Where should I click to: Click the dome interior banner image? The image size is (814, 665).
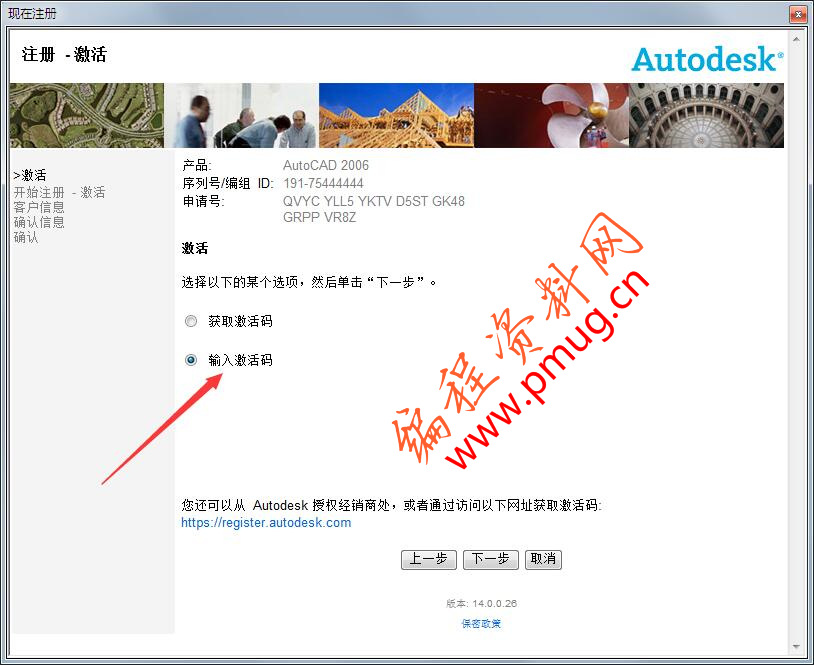coord(707,115)
